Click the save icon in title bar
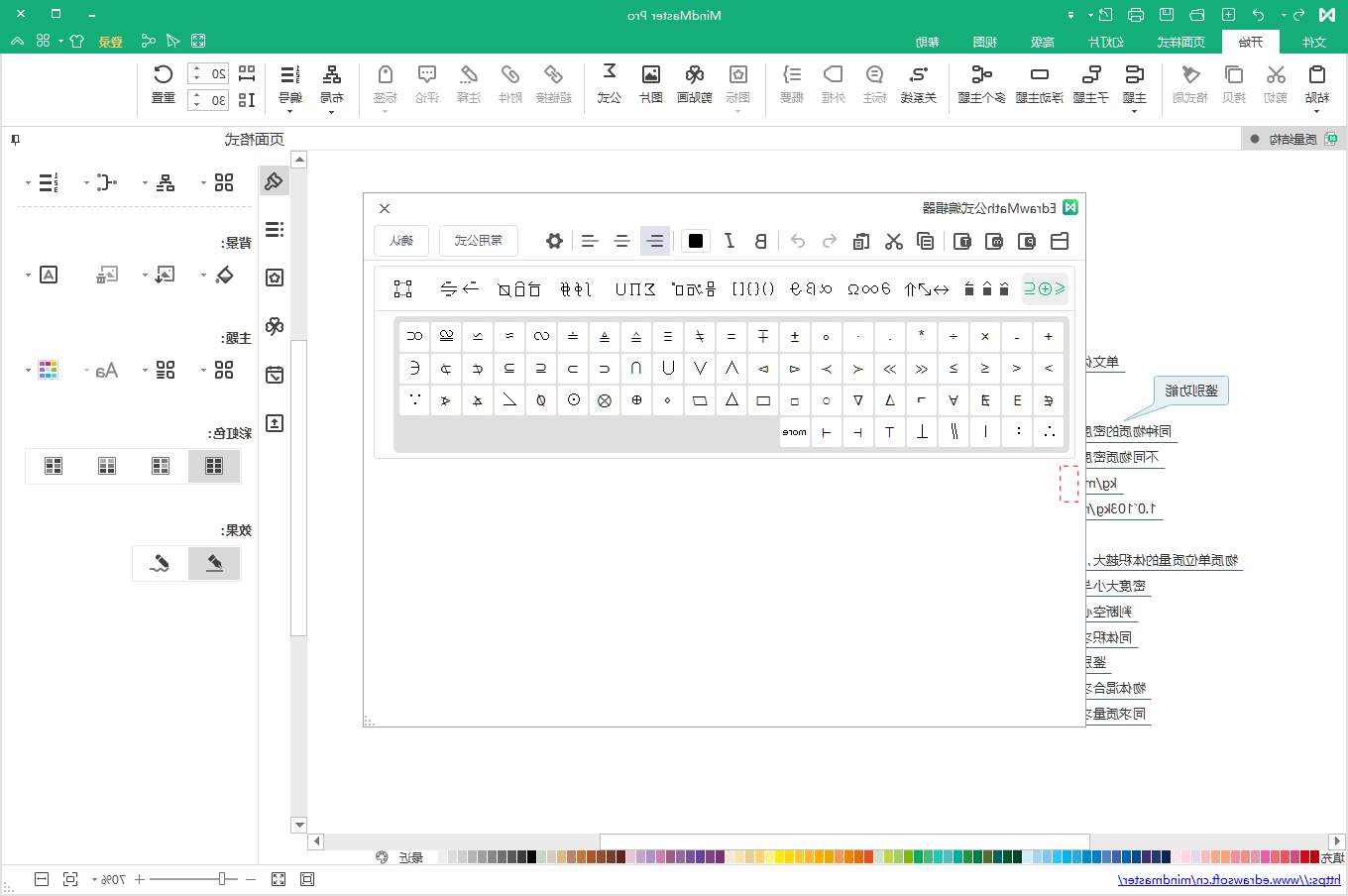The height and width of the screenshot is (896, 1348). click(1167, 15)
